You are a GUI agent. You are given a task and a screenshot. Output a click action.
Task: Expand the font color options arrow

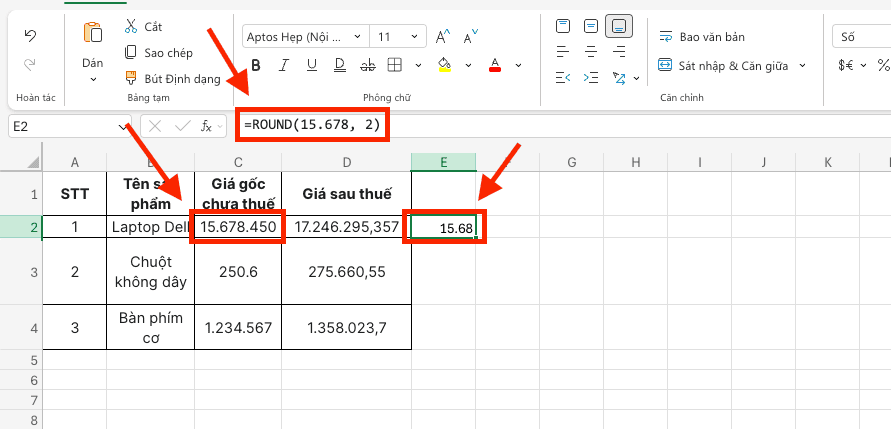pos(518,65)
